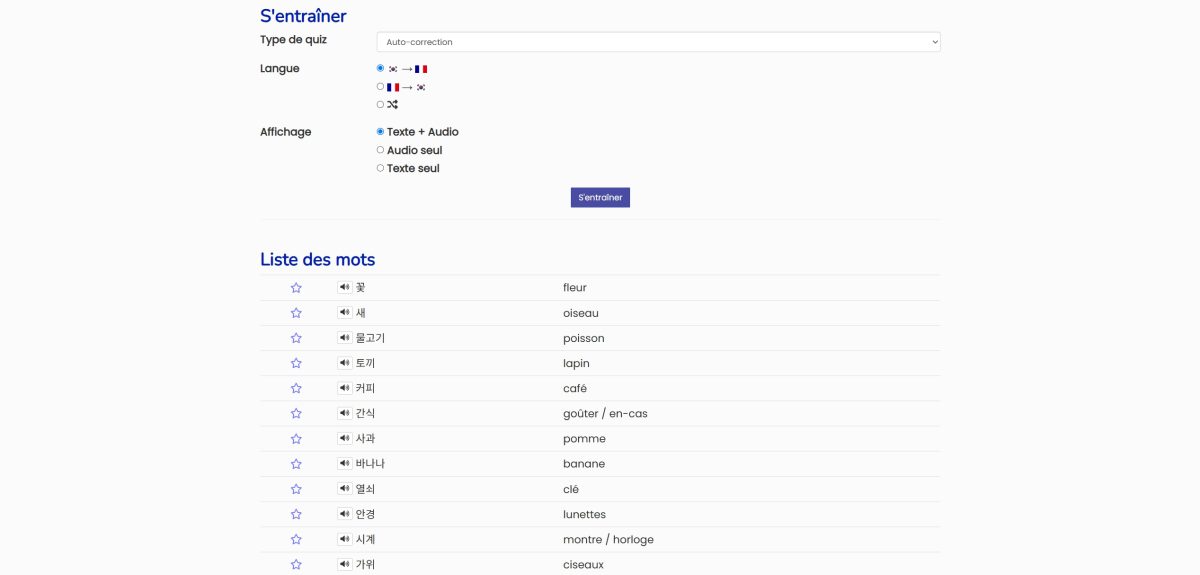1200x575 pixels.
Task: Listen to 물고기 pronunciation speaker icon
Action: tap(345, 337)
